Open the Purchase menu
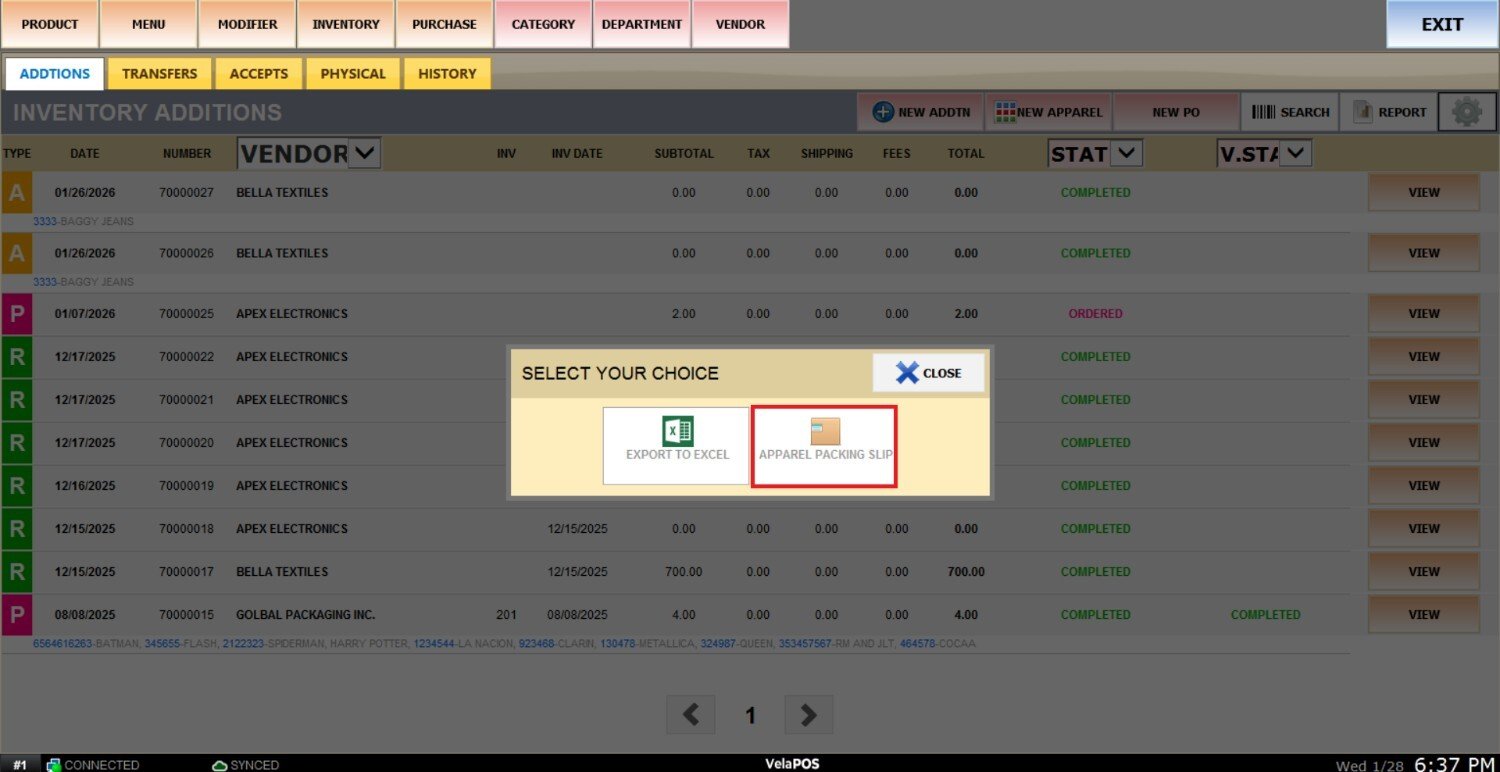 444,24
